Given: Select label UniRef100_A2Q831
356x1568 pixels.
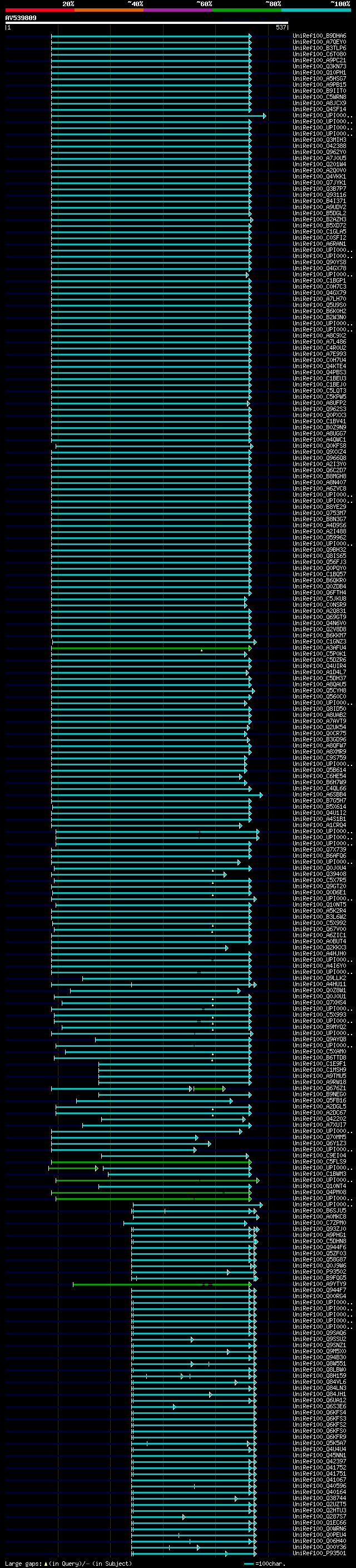Looking at the screenshot, I should coord(319,611).
